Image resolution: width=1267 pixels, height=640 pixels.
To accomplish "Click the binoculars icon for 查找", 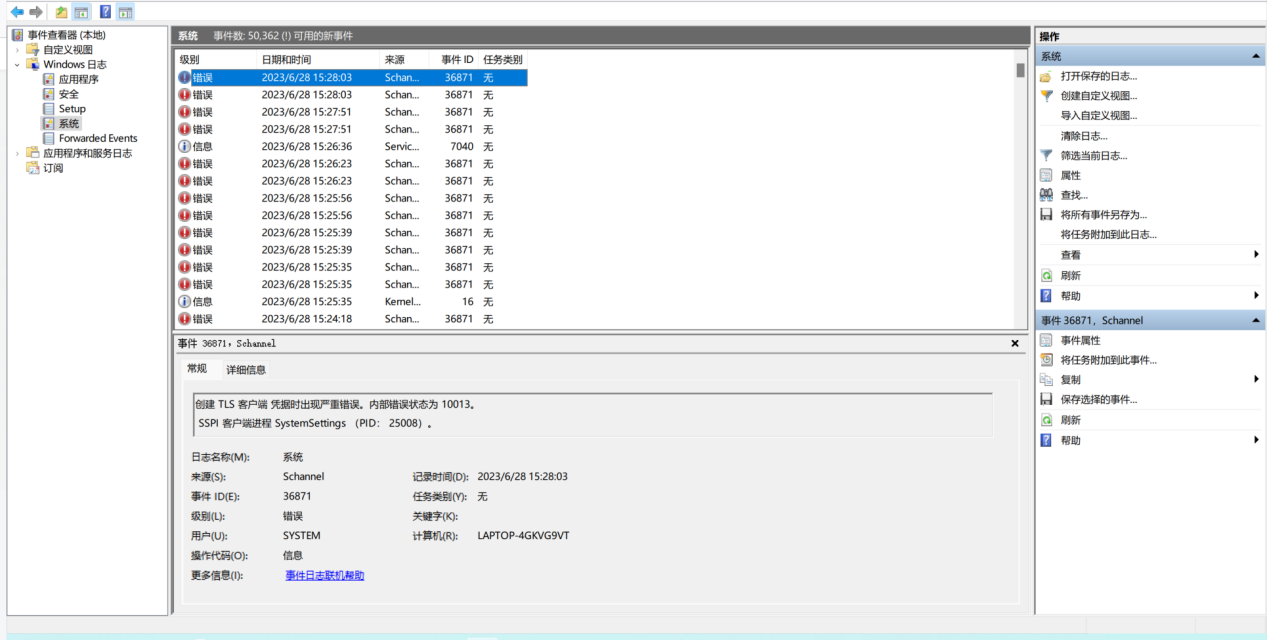I will 1046,195.
